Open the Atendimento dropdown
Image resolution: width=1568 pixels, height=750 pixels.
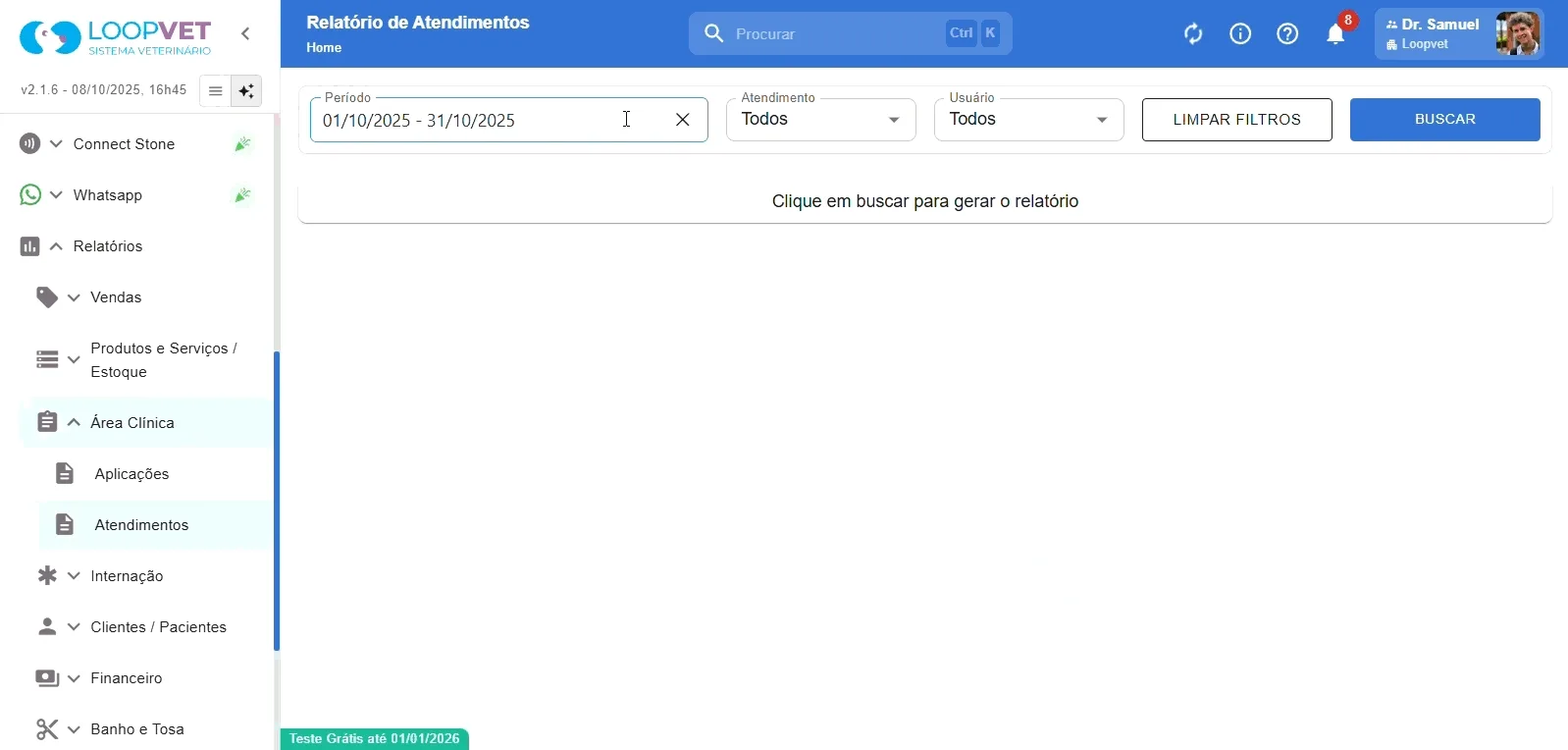click(821, 120)
